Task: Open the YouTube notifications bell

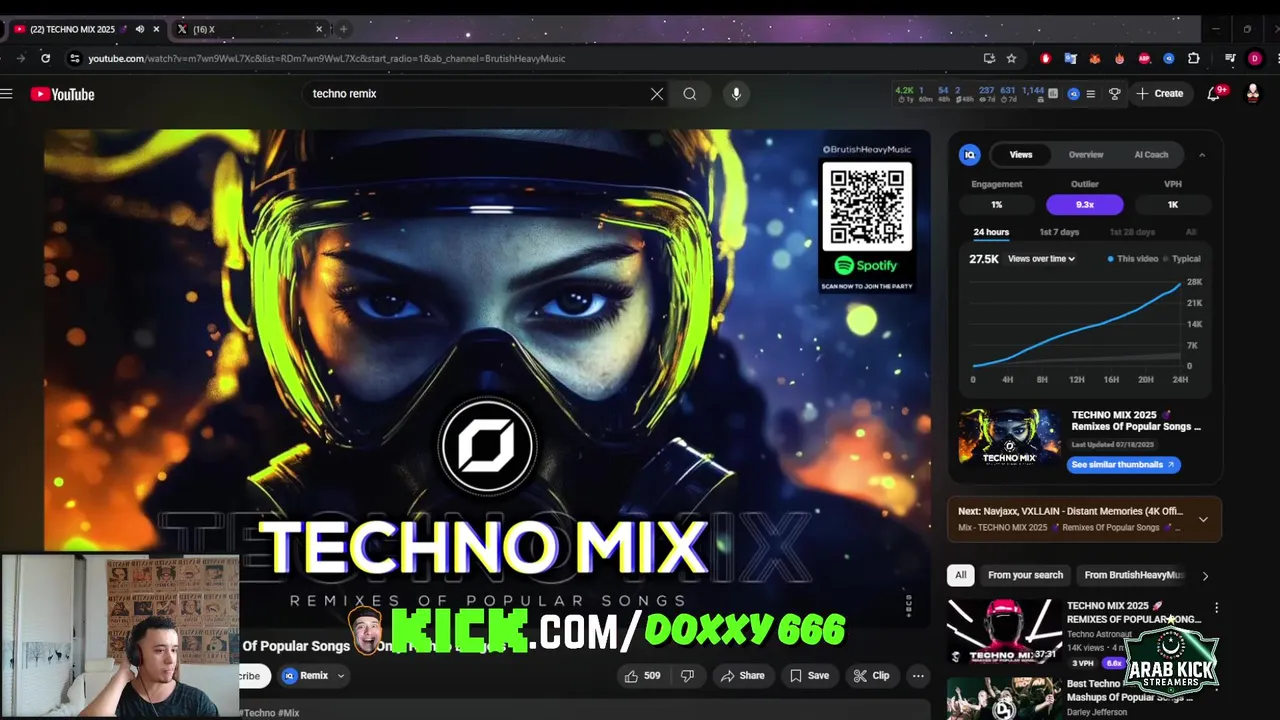Action: [1214, 94]
